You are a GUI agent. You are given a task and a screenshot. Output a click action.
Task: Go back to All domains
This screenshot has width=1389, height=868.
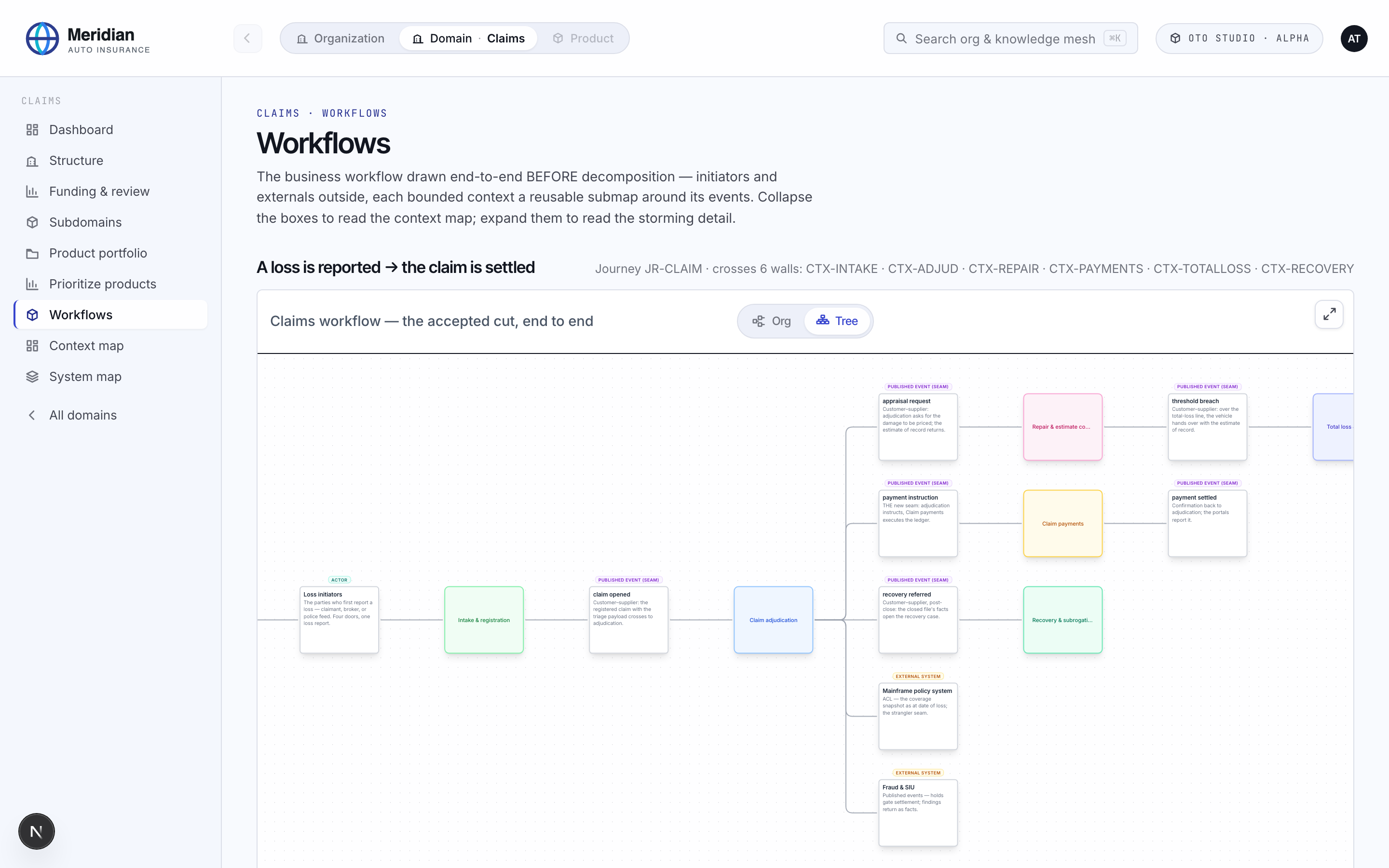tap(111, 415)
